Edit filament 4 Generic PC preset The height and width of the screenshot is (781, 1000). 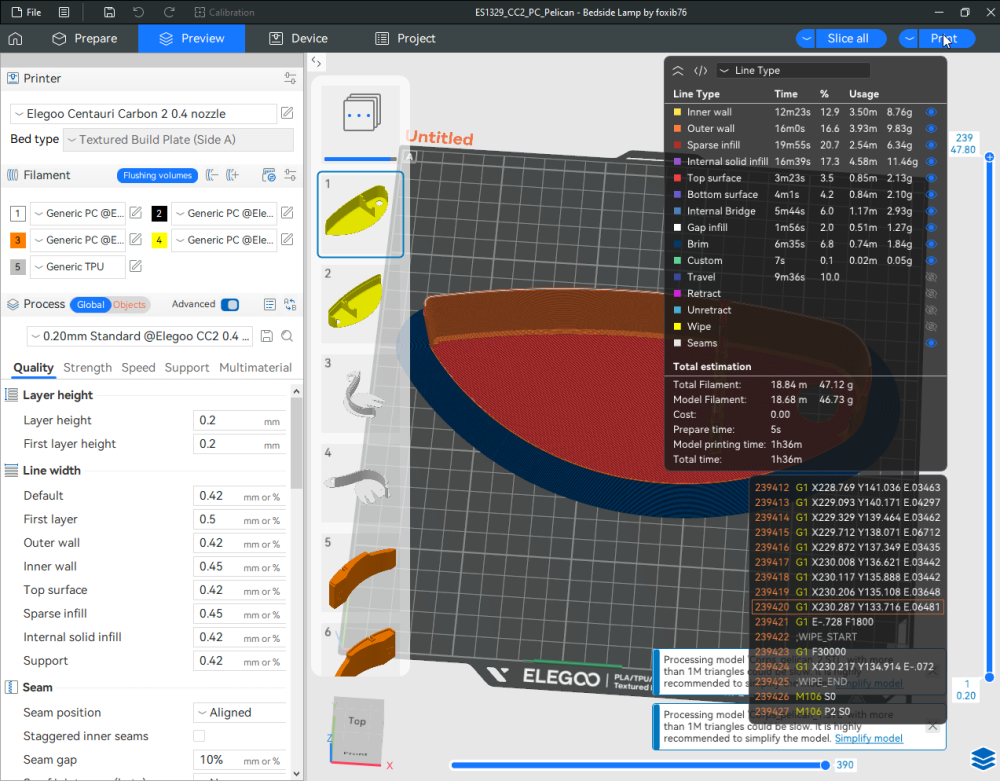tap(287, 240)
